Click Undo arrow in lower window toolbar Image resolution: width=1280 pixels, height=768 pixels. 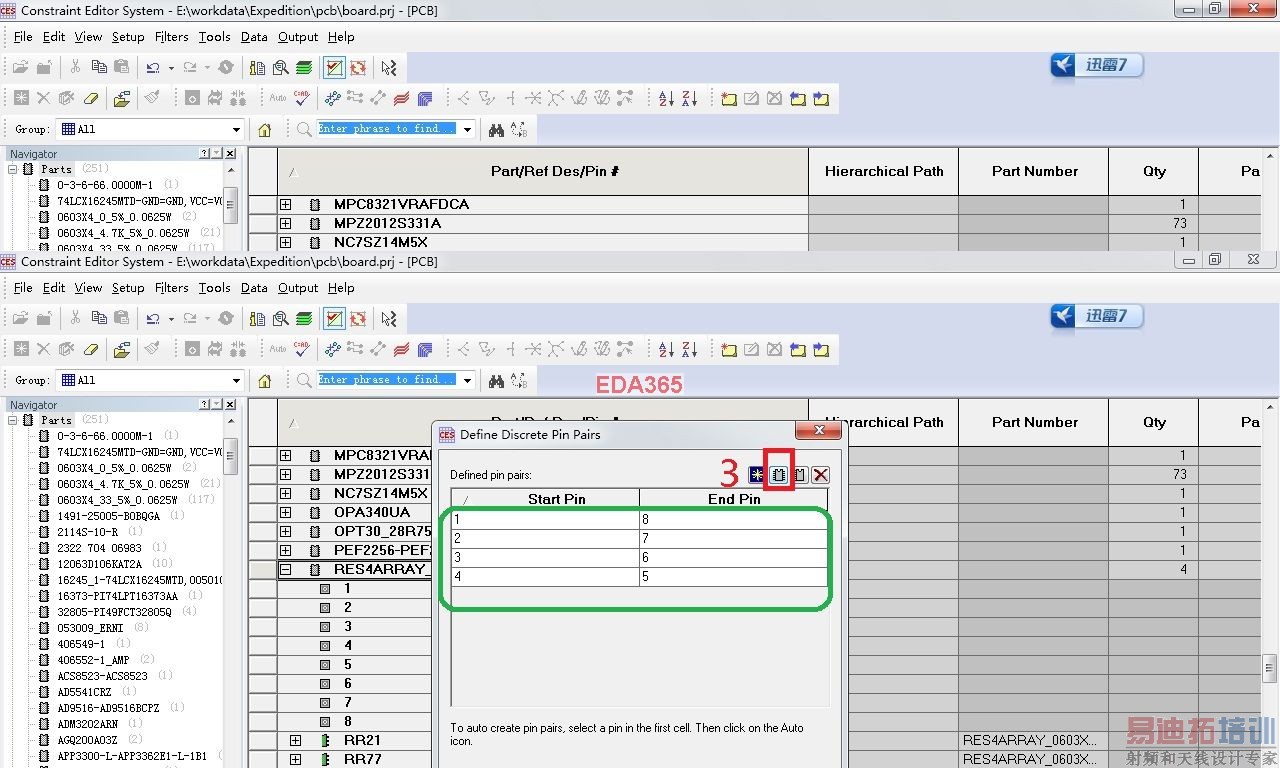152,318
